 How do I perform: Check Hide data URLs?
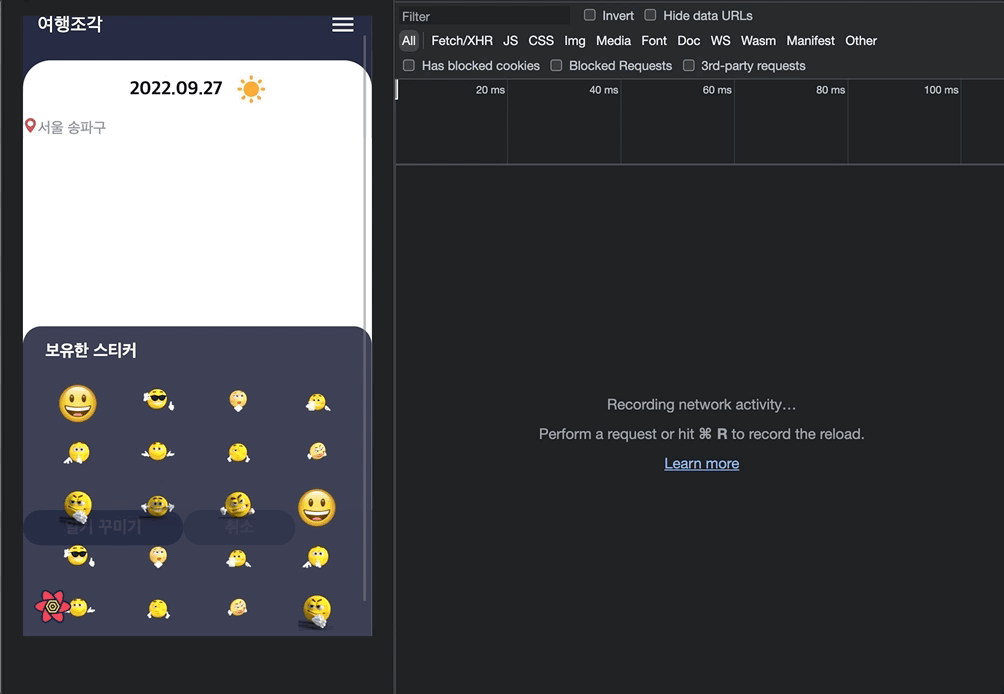pos(651,15)
